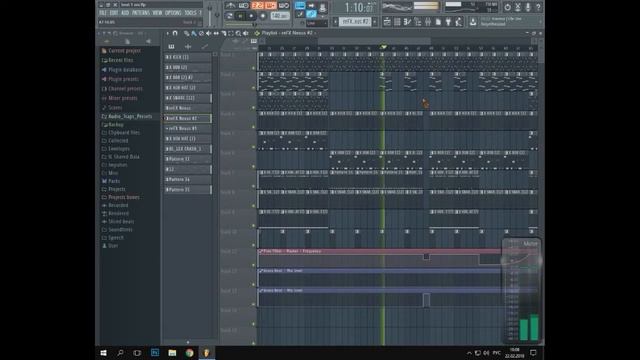Click the tempo display field
This screenshot has height=360, width=640.
280,16
